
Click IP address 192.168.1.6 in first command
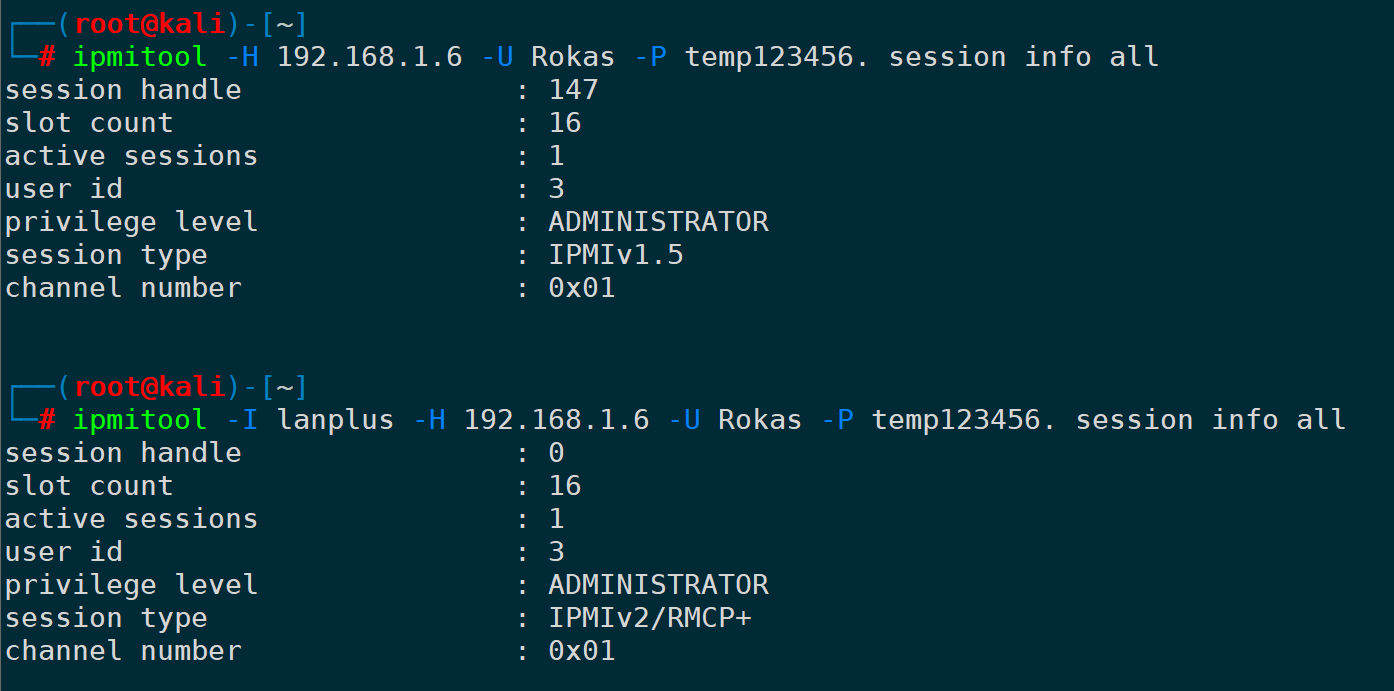tap(370, 57)
